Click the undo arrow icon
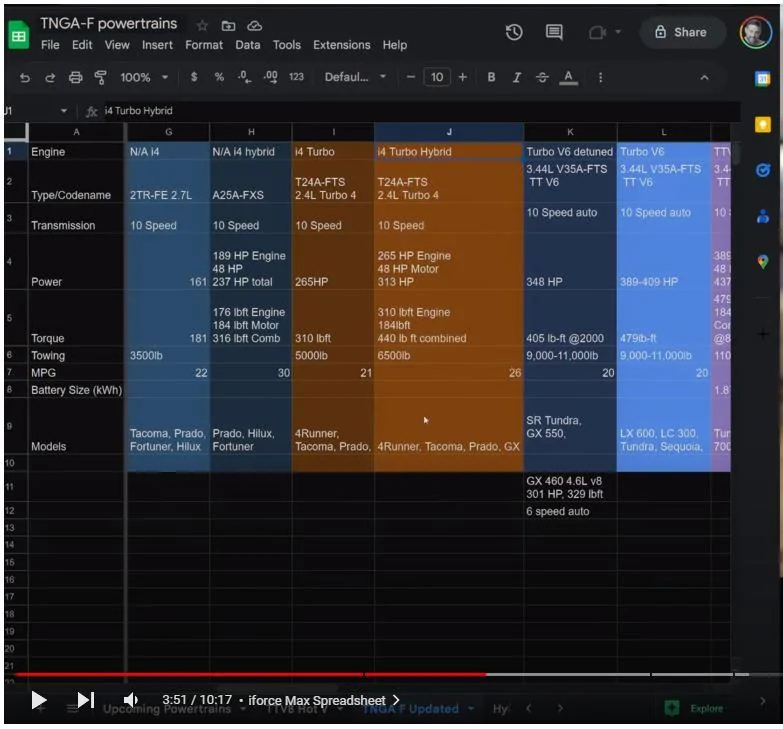The height and width of the screenshot is (729, 783). point(25,77)
